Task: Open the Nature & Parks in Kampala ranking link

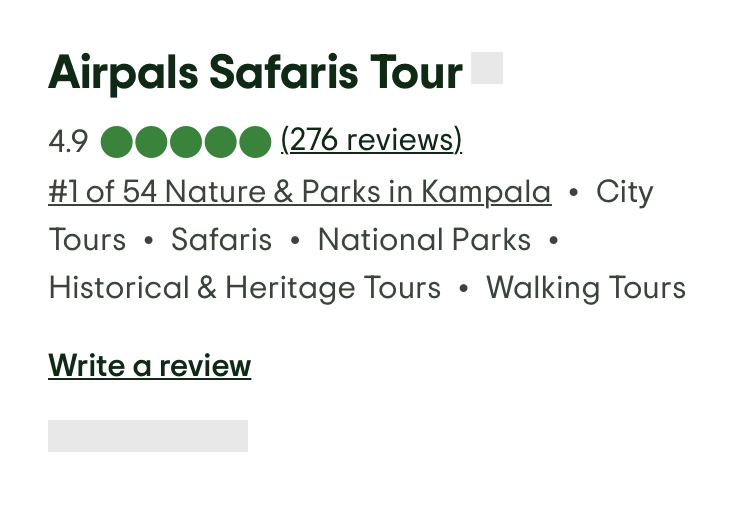Action: (299, 191)
